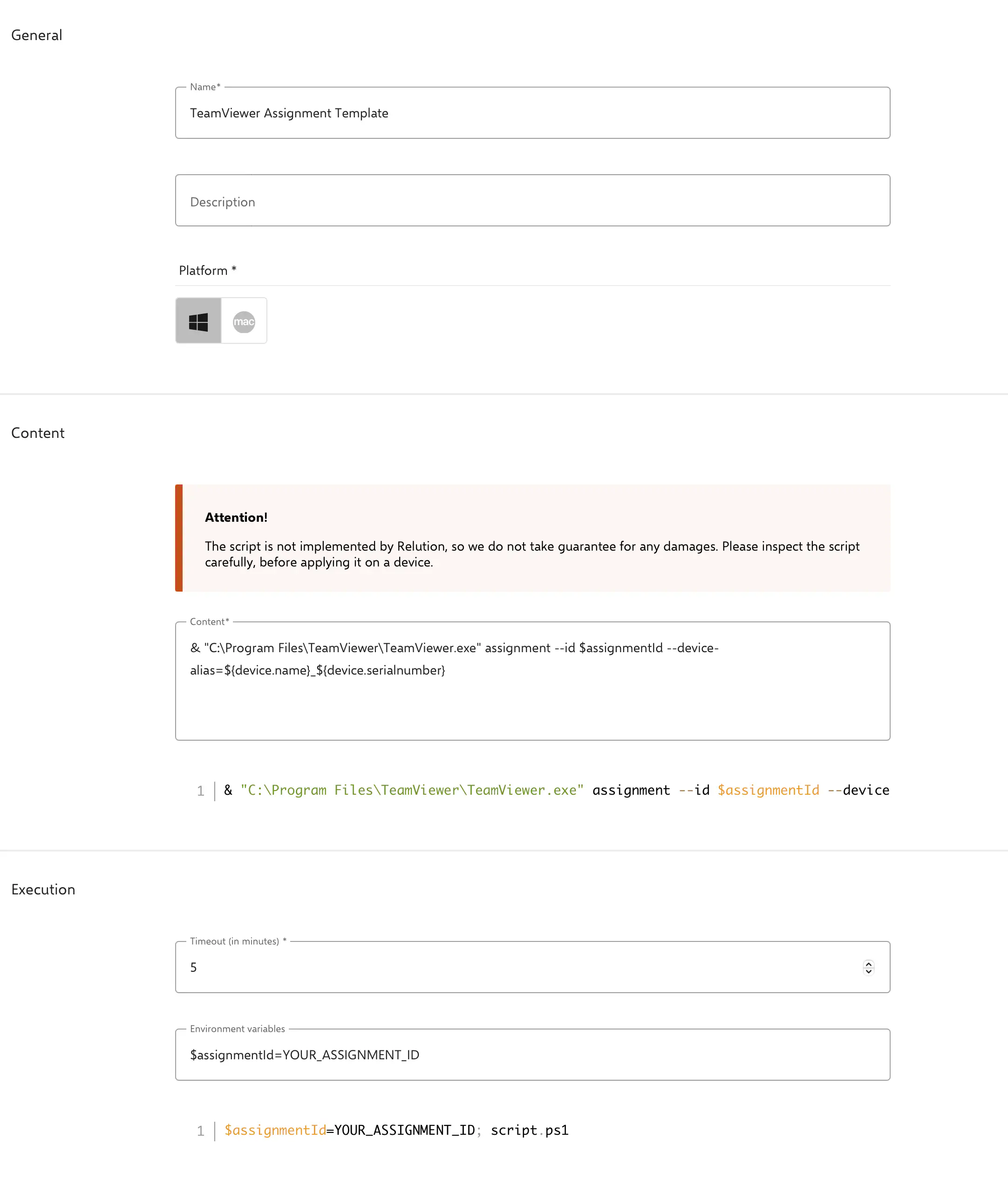Click the Execution section header
The height and width of the screenshot is (1186, 1008).
click(43, 889)
